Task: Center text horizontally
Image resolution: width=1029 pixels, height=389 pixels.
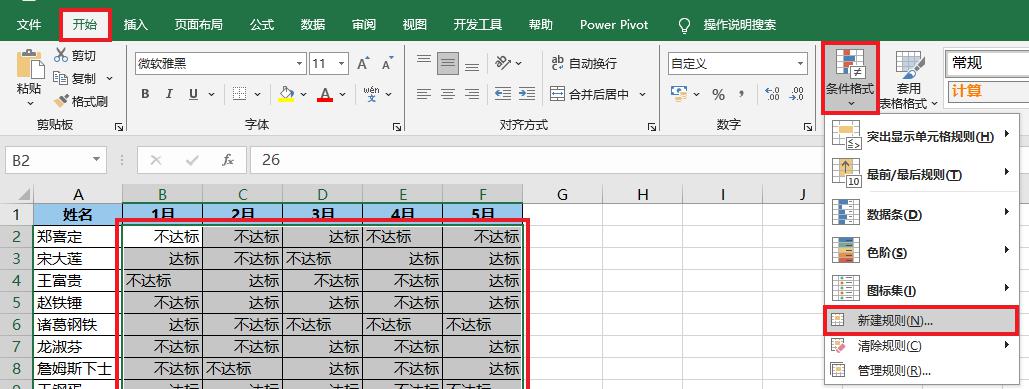Action: (448, 94)
